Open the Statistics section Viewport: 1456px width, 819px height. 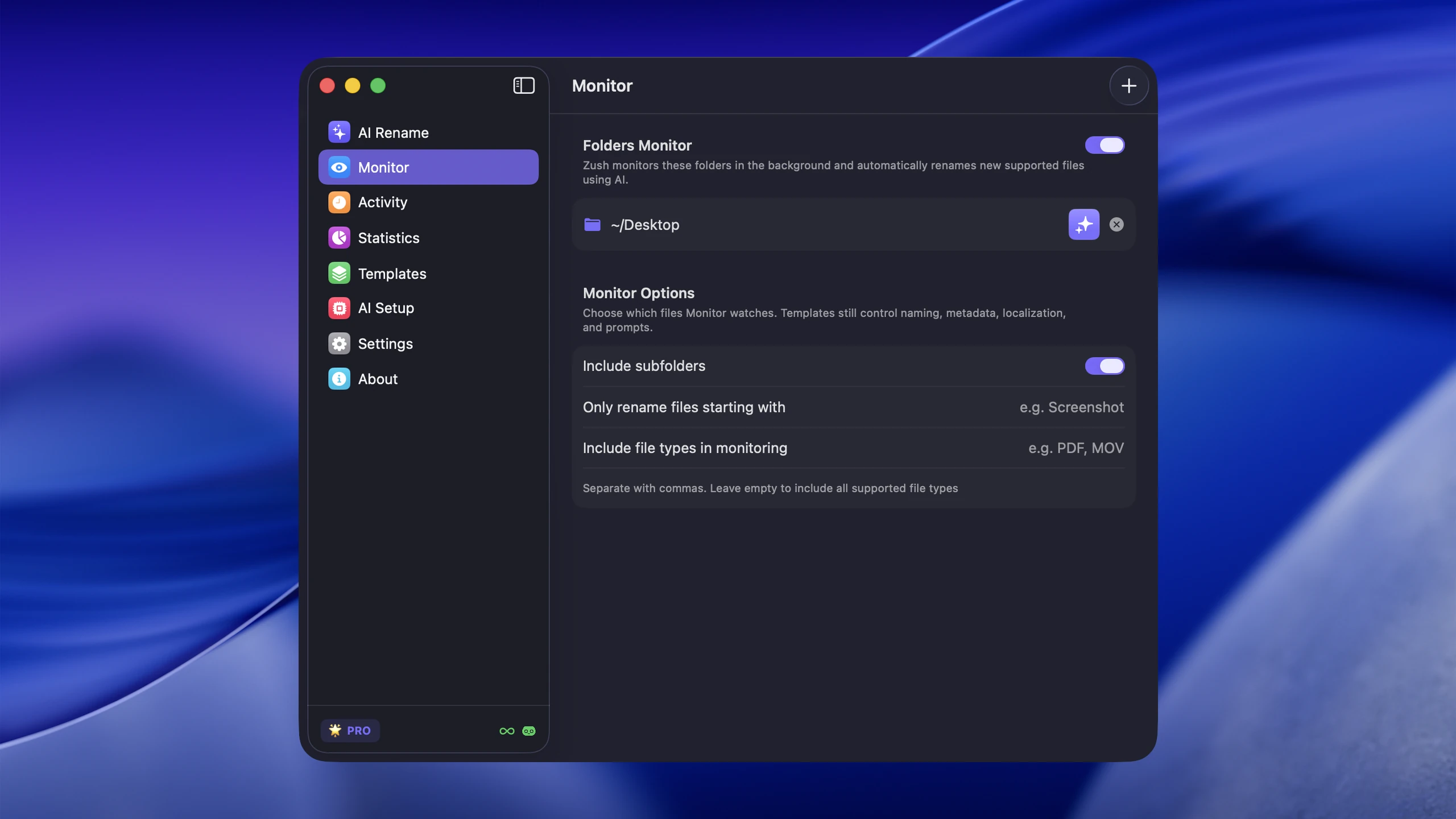[x=428, y=238]
